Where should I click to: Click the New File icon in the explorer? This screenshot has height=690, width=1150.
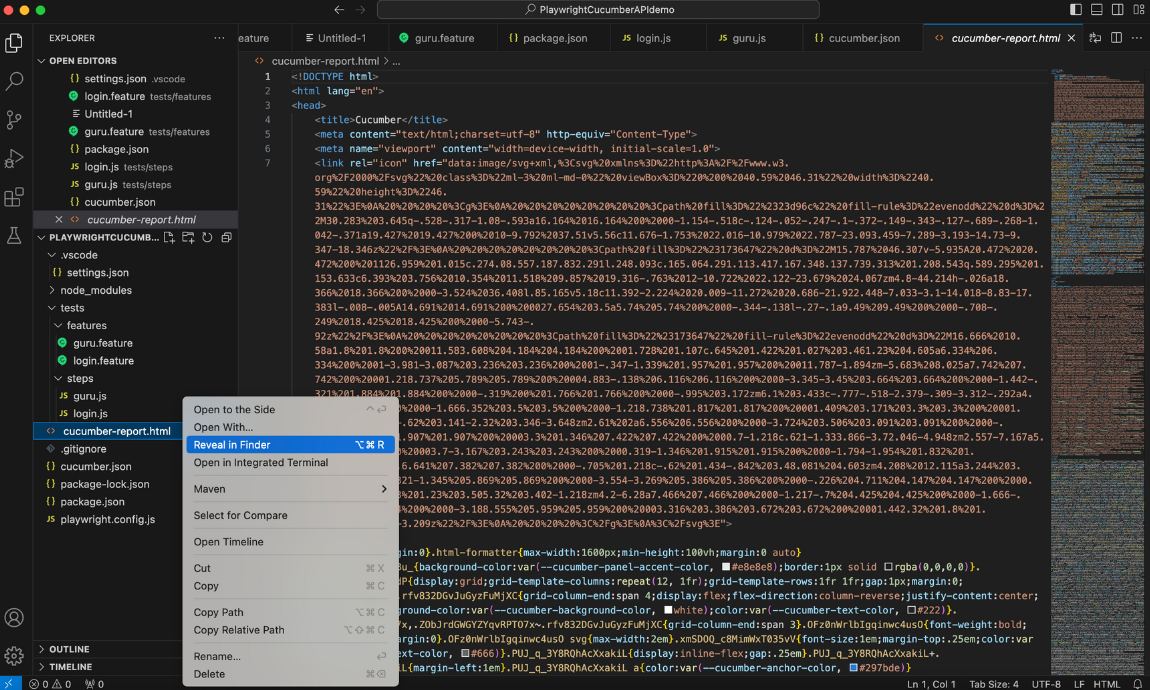click(x=169, y=238)
